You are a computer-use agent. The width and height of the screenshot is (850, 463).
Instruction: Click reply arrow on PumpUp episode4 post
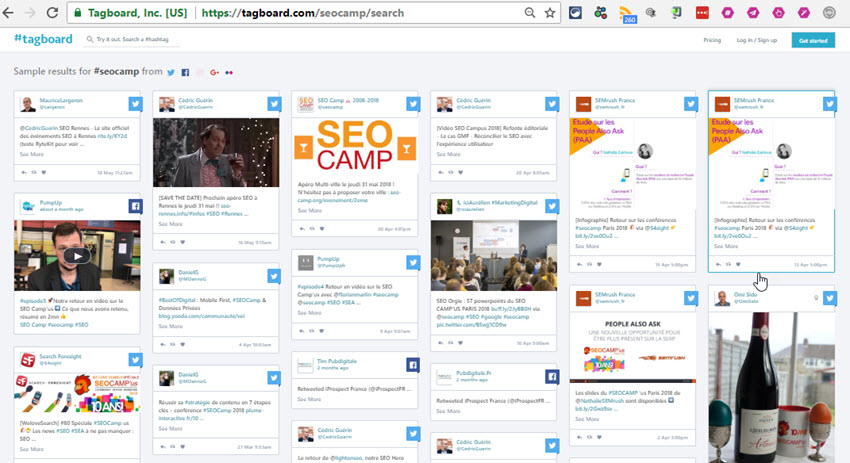tap(301, 331)
